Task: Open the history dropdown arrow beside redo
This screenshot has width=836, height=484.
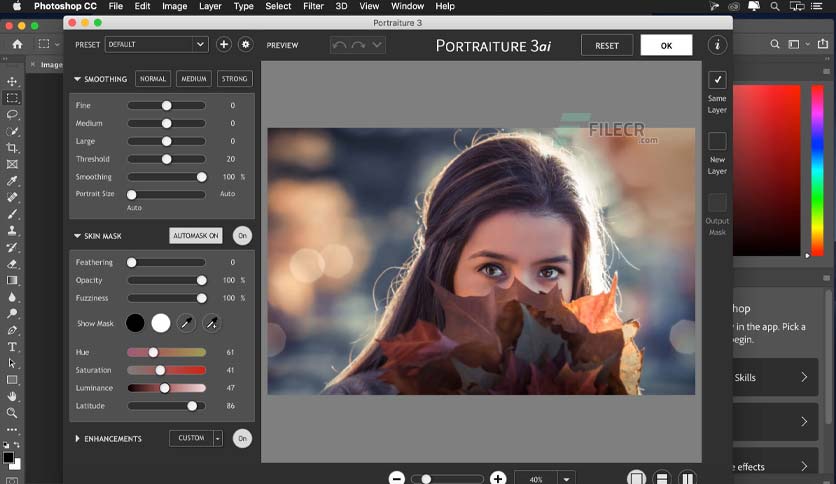Action: 377,45
